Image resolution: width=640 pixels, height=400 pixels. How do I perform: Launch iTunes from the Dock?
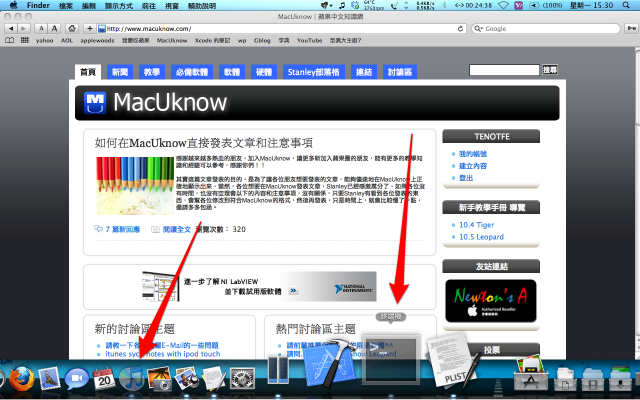(x=131, y=379)
